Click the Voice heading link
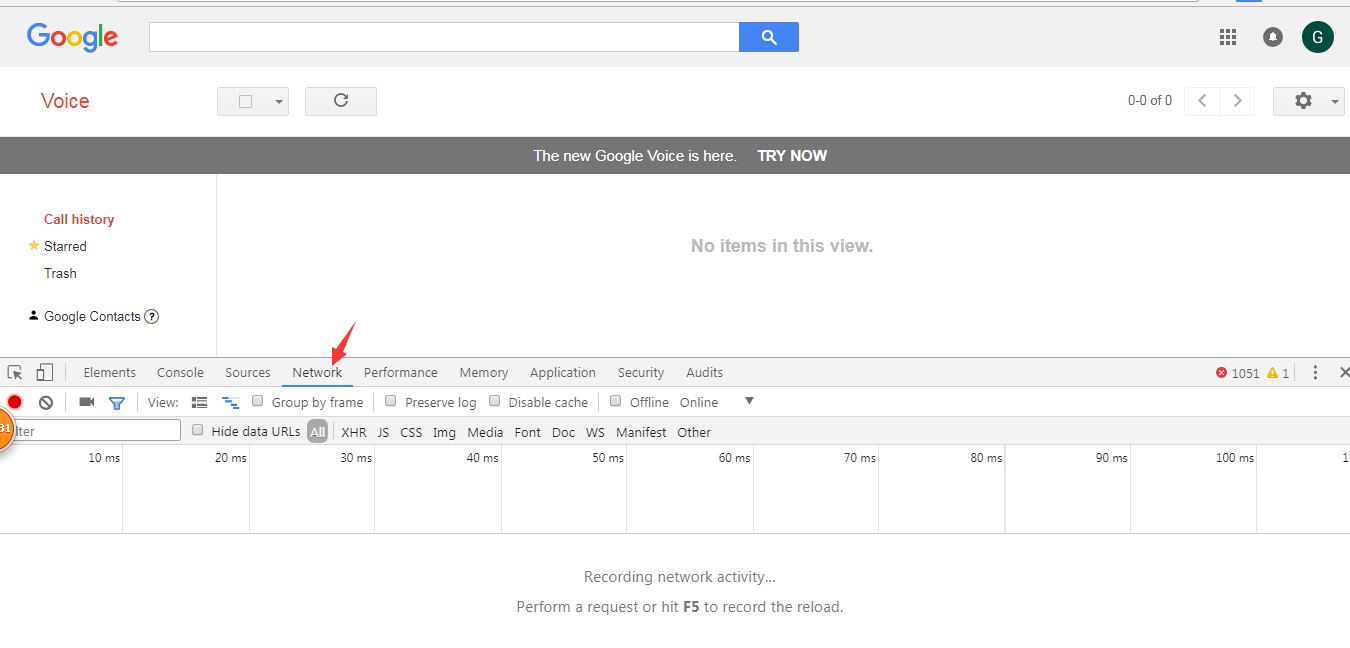This screenshot has height=648, width=1350. [x=65, y=101]
